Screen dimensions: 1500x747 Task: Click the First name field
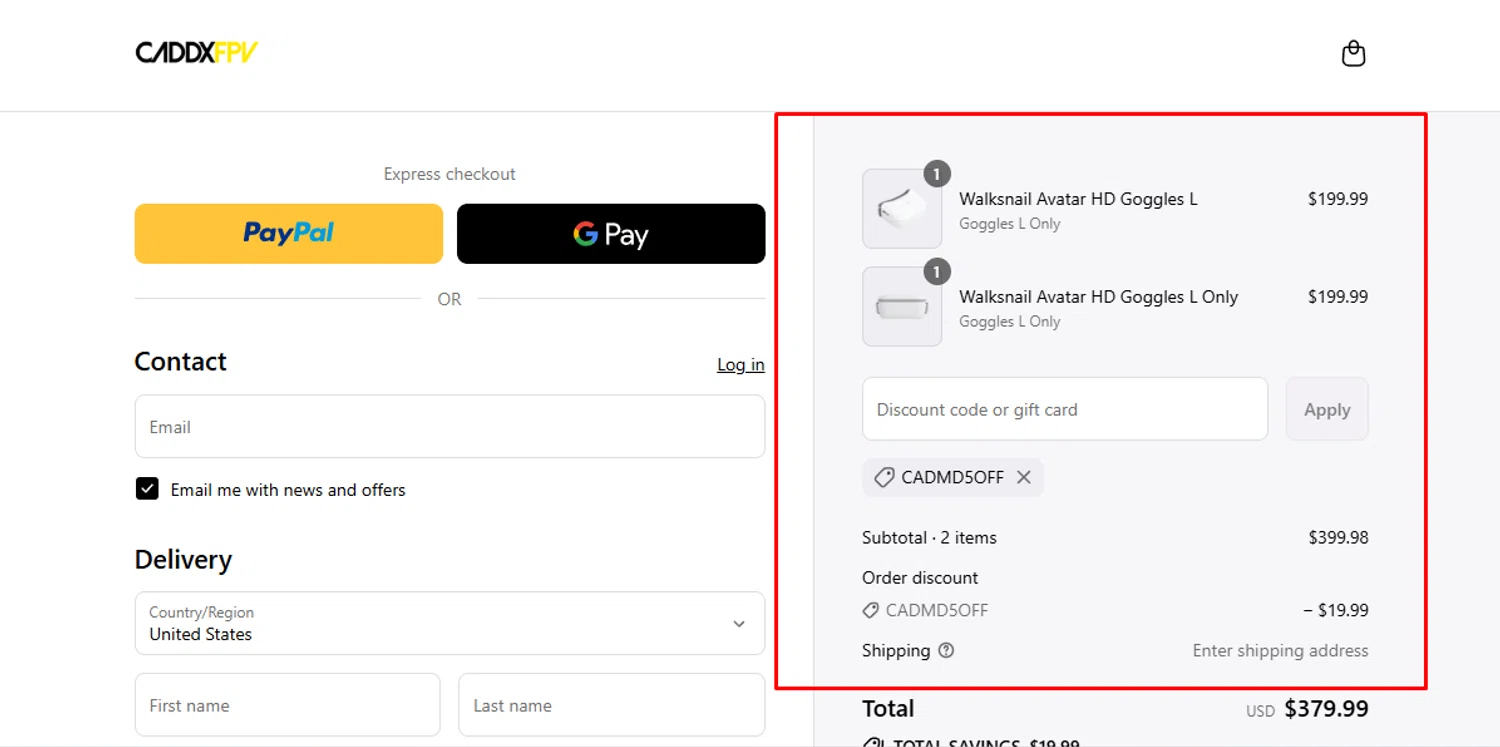[x=288, y=705]
